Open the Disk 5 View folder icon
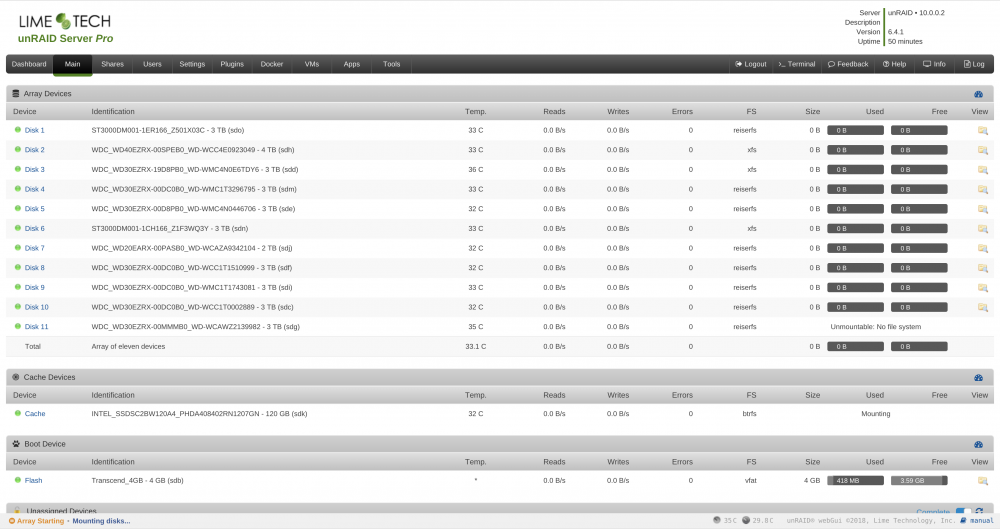This screenshot has height=529, width=1000. point(982,209)
